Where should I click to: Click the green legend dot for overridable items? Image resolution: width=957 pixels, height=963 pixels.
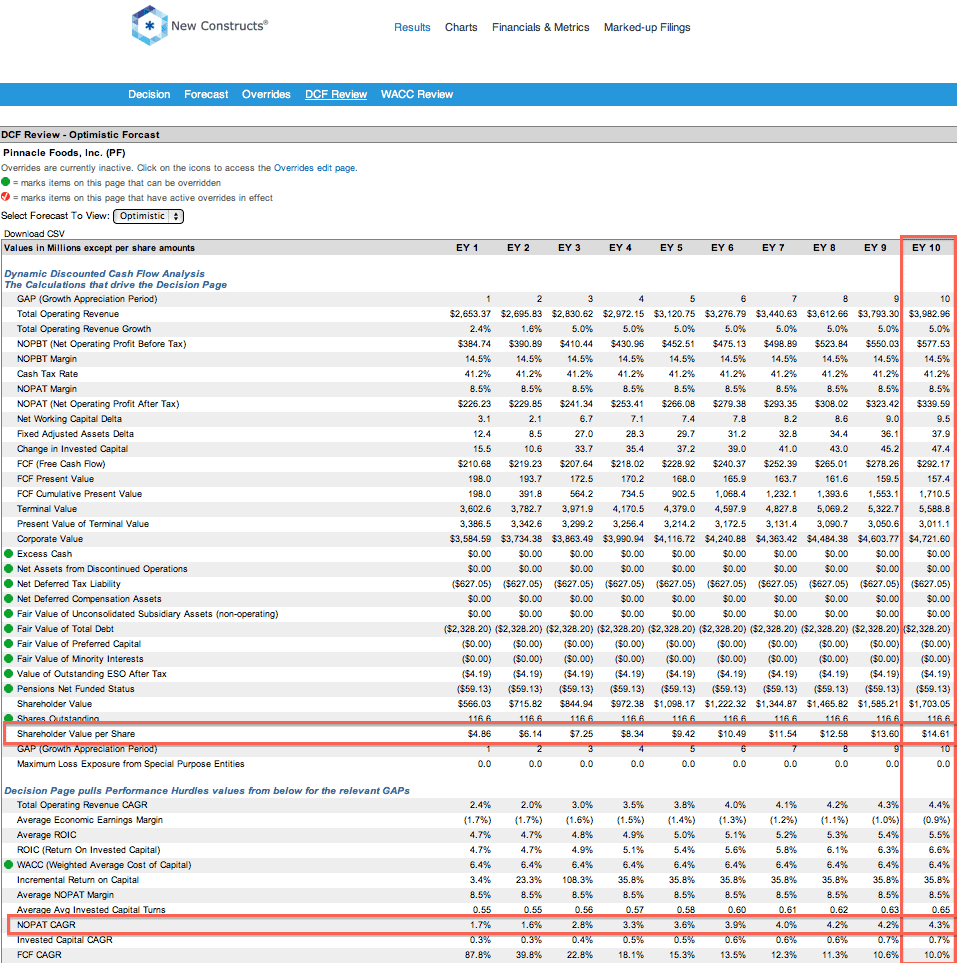(x=6, y=182)
